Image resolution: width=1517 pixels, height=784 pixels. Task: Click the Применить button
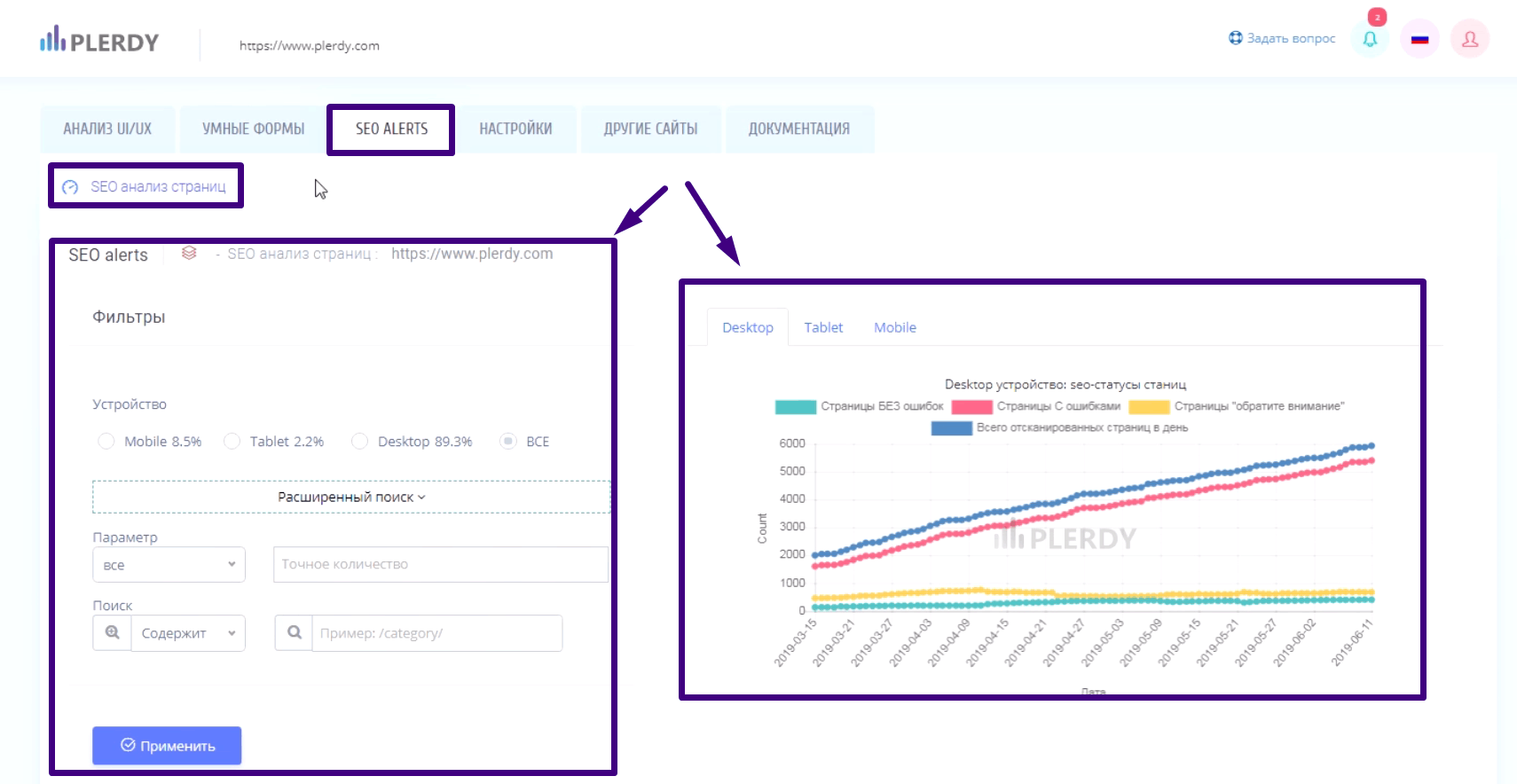tap(167, 746)
